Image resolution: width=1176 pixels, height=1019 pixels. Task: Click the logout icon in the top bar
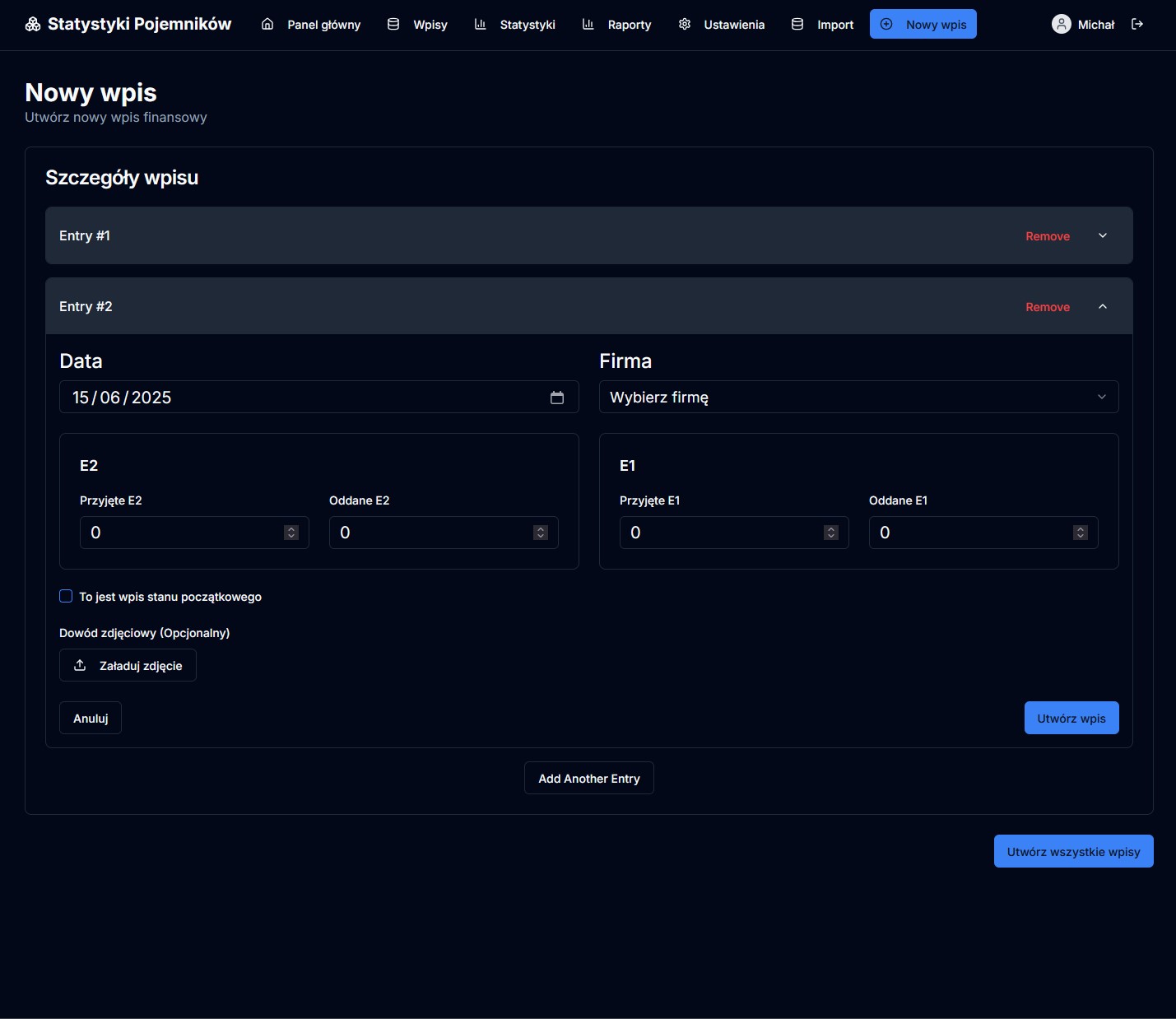point(1138,24)
